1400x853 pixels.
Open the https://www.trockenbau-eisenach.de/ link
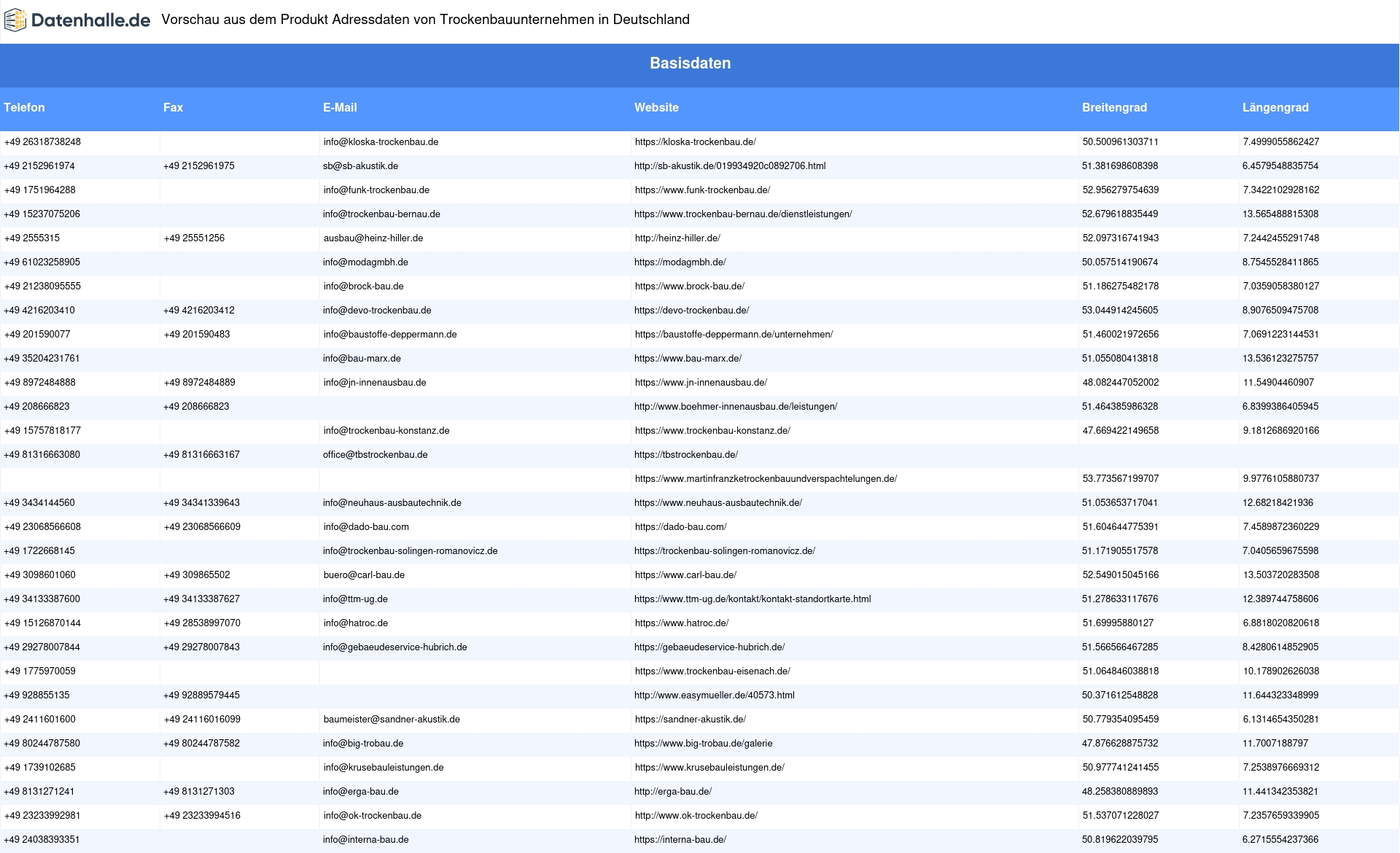point(712,671)
